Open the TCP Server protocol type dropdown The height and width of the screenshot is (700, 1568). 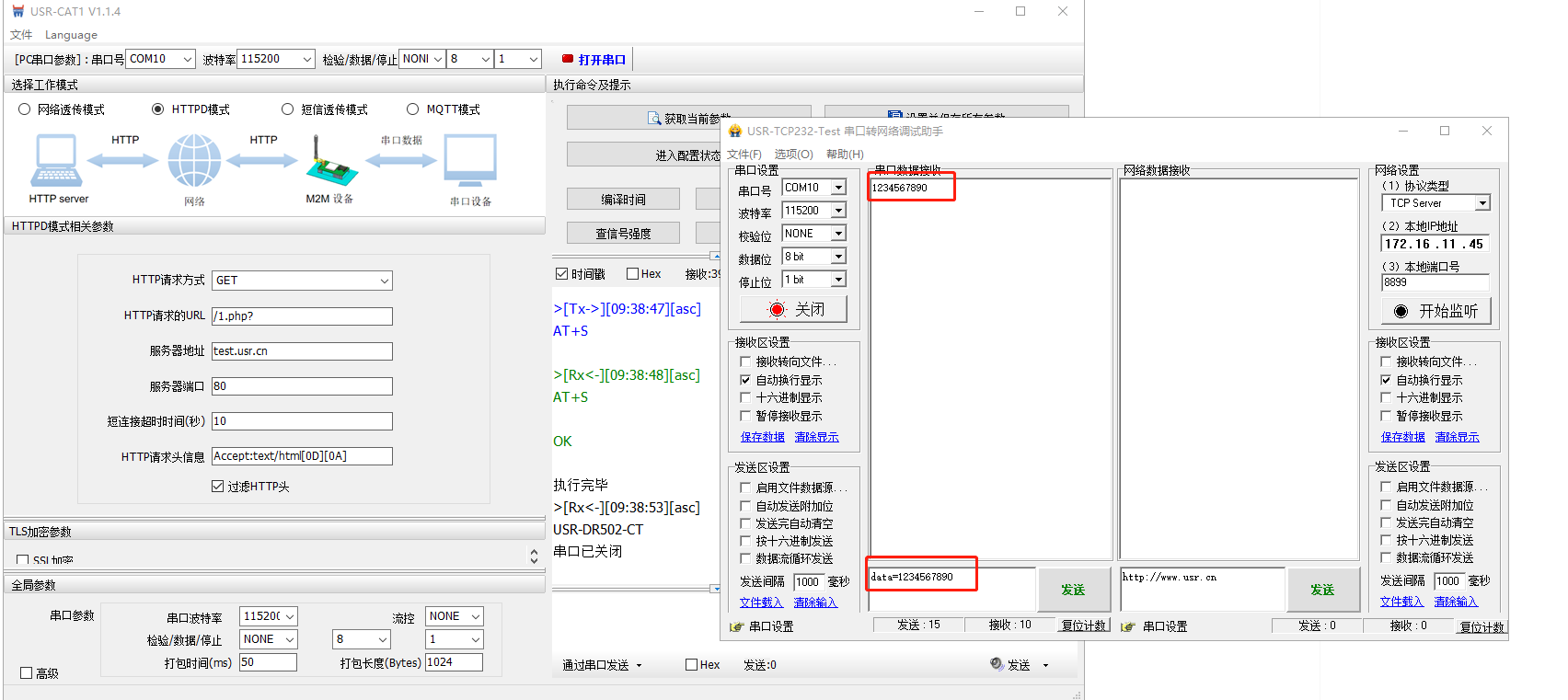1482,203
